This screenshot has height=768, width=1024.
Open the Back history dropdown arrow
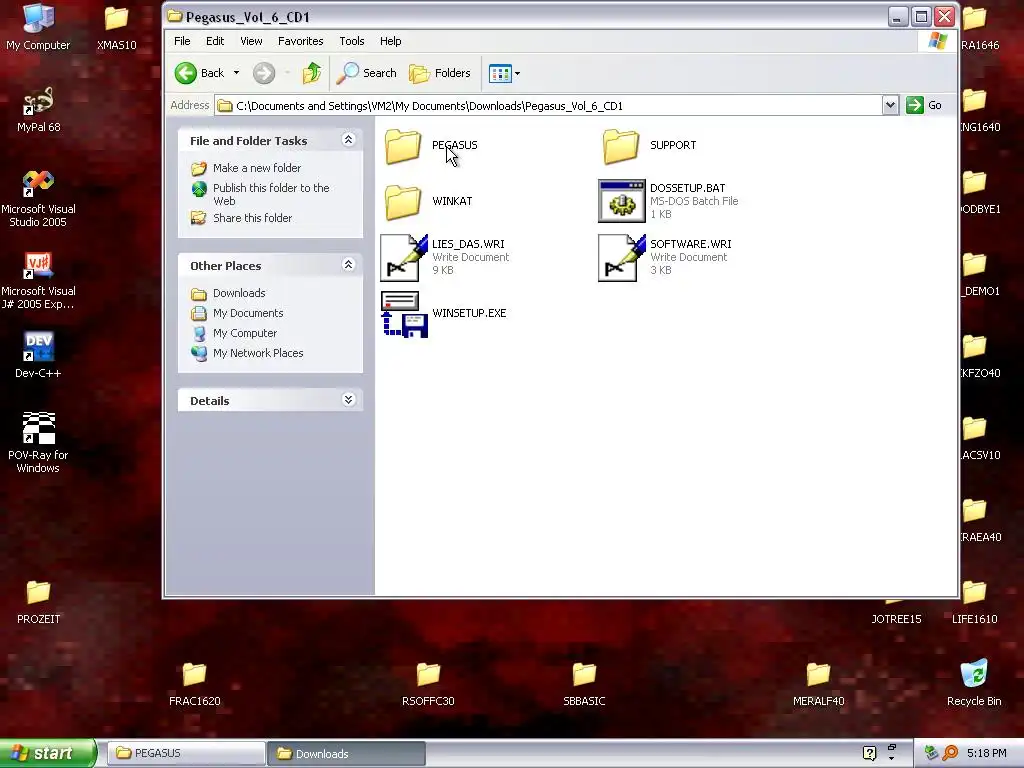(236, 73)
